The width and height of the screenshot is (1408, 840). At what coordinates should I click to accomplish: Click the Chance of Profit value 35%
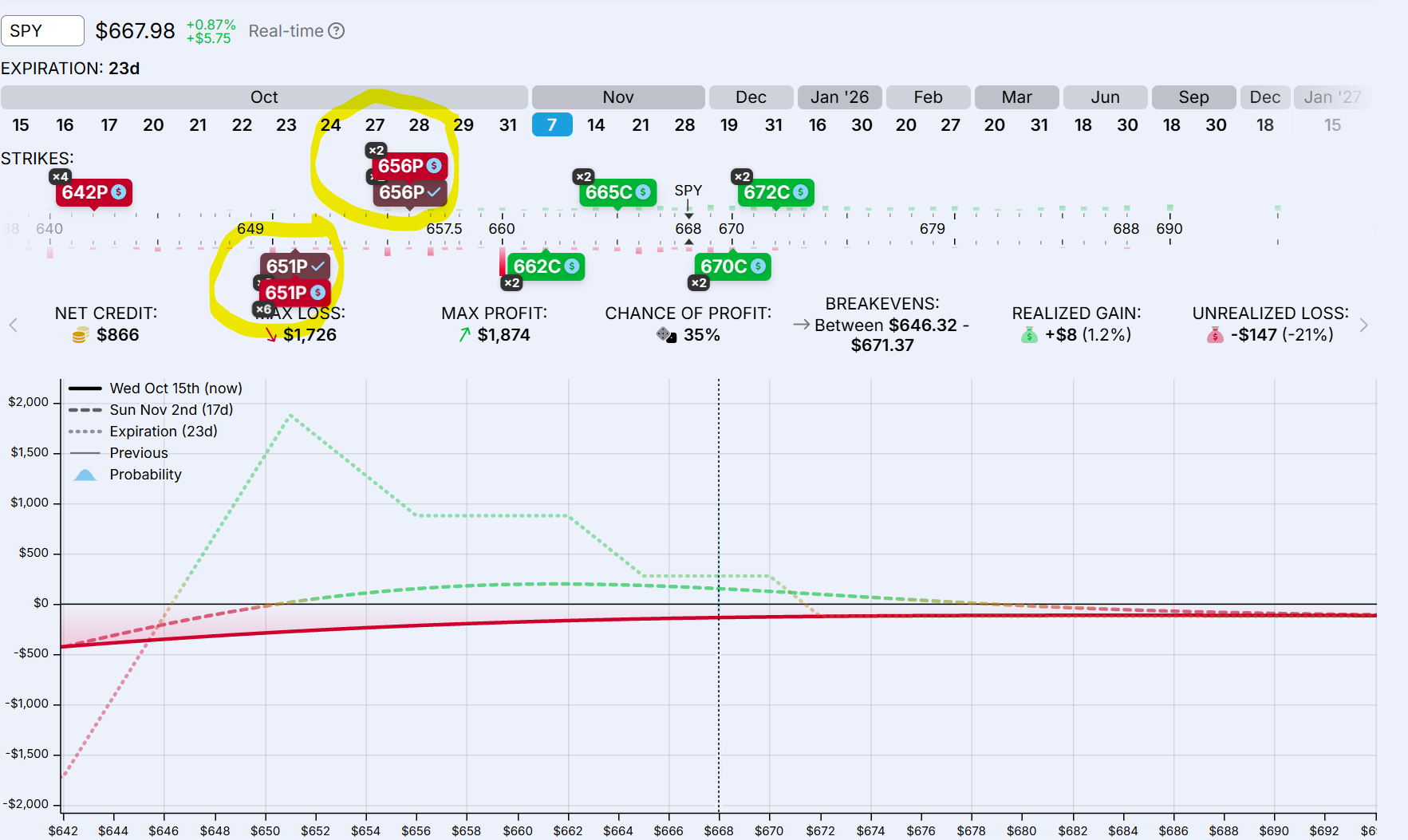click(x=702, y=335)
